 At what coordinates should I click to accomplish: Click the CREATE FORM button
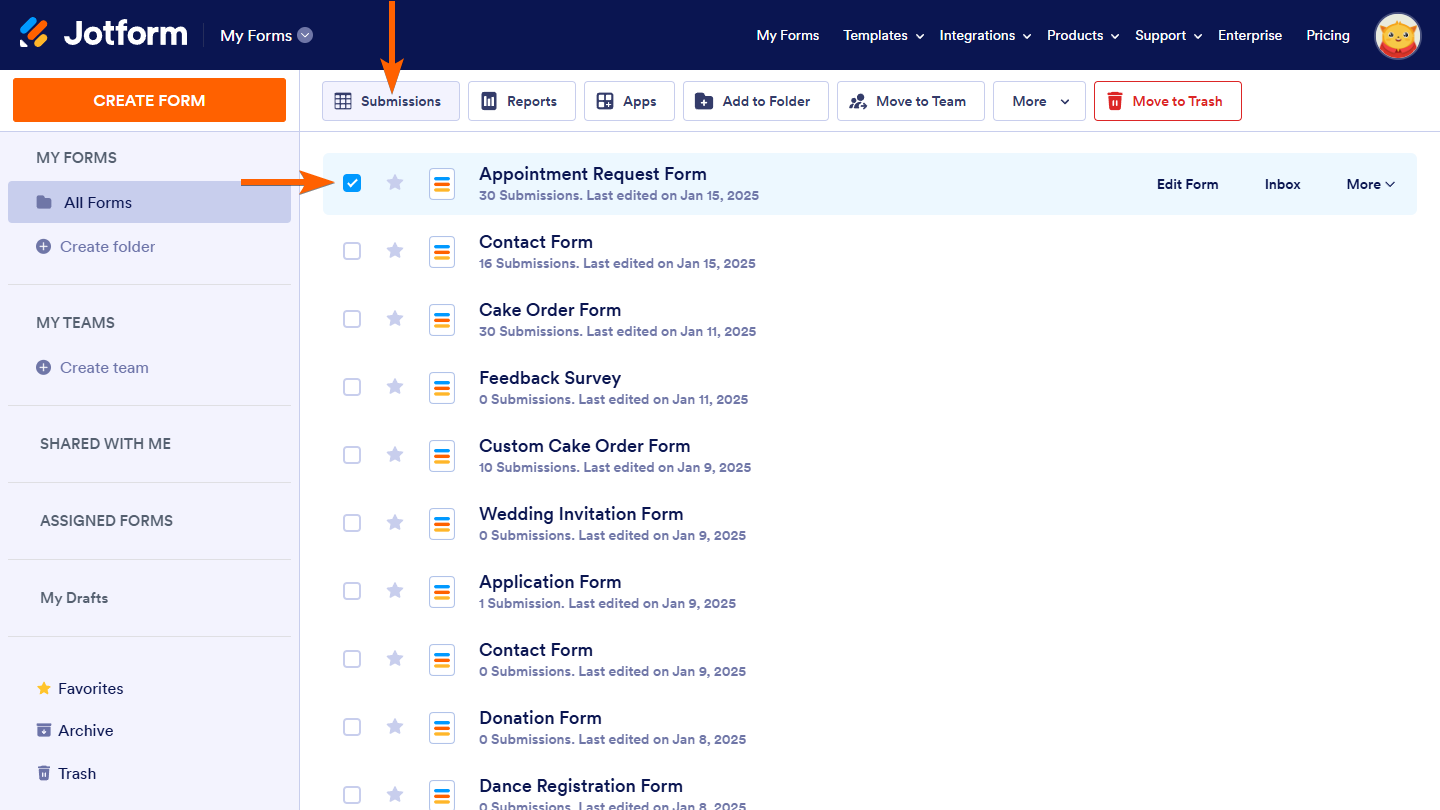coord(149,100)
